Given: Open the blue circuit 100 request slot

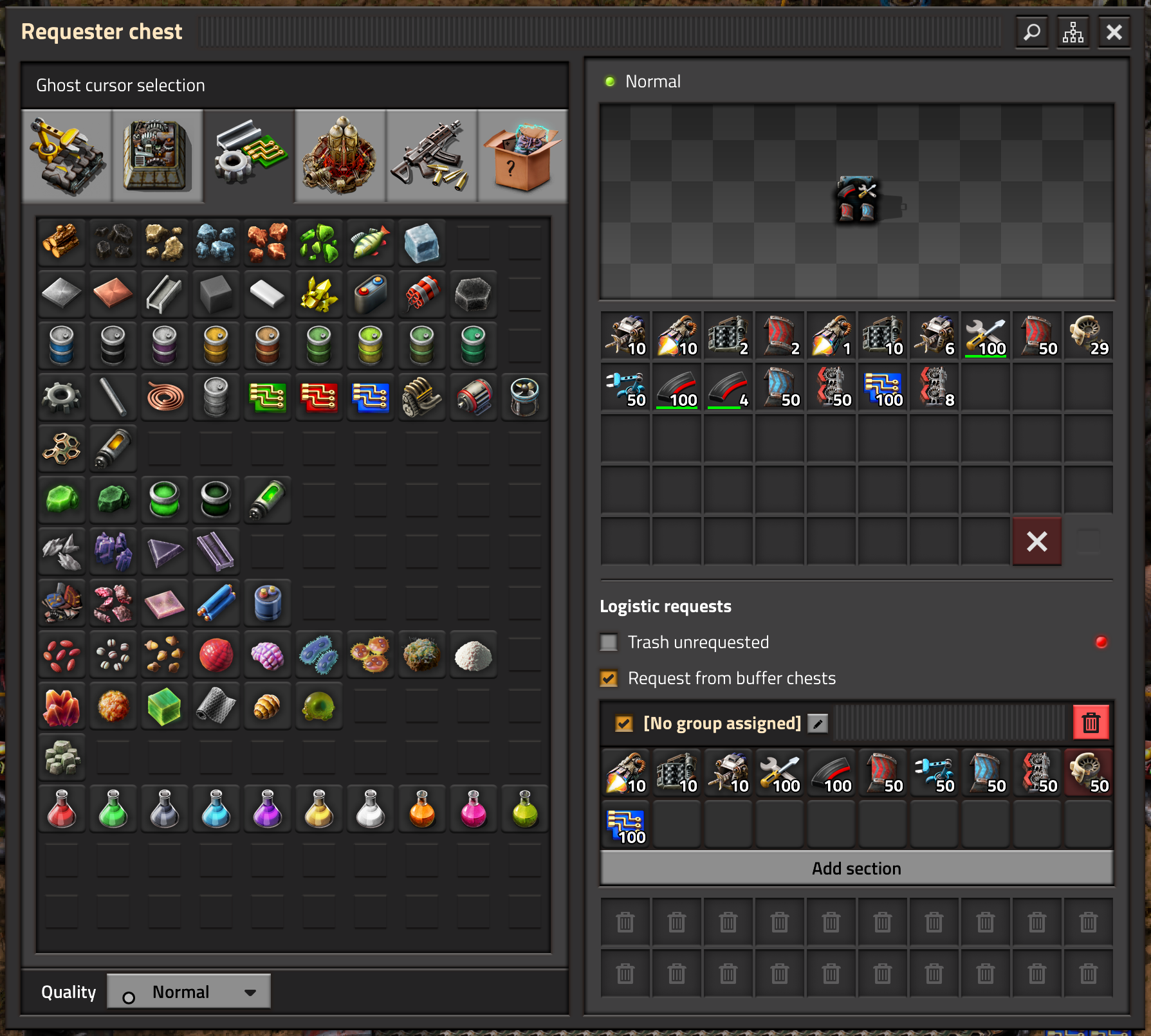Looking at the screenshot, I should click(625, 825).
